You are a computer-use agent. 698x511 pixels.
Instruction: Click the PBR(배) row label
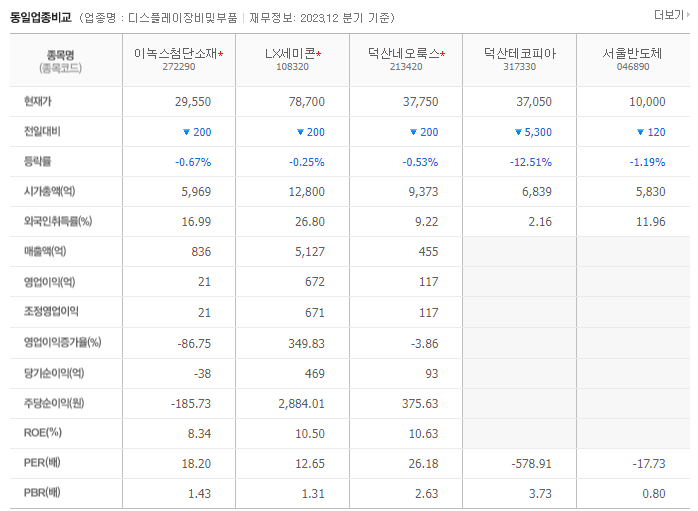click(42, 493)
